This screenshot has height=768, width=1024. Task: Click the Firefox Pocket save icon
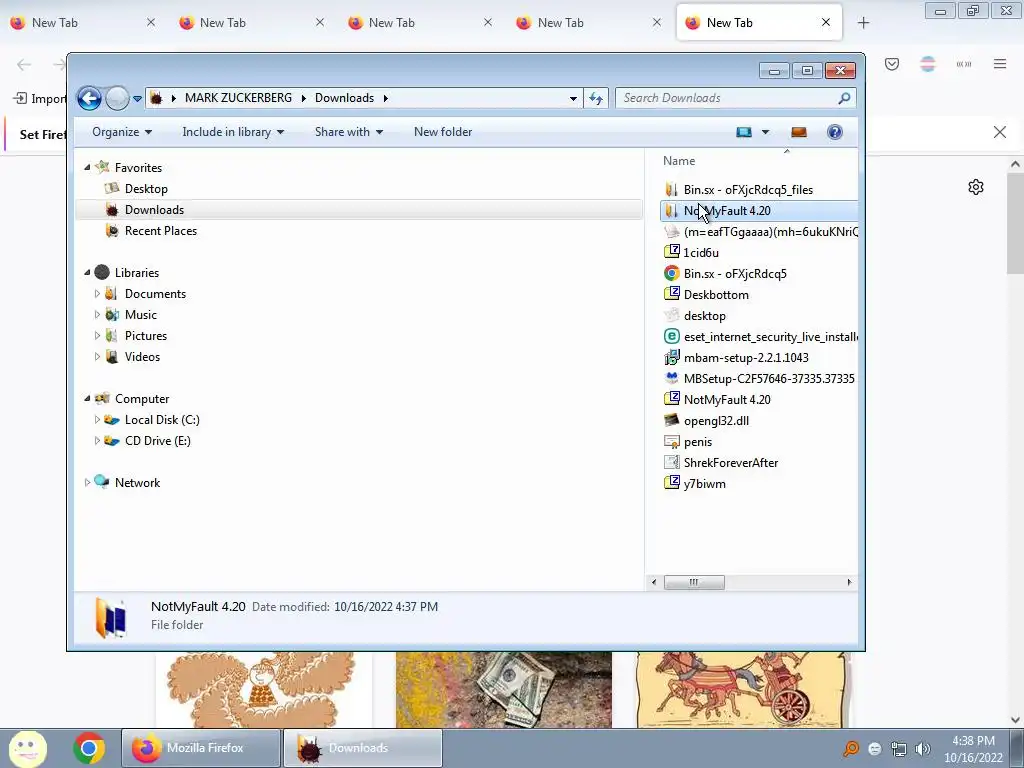click(892, 64)
